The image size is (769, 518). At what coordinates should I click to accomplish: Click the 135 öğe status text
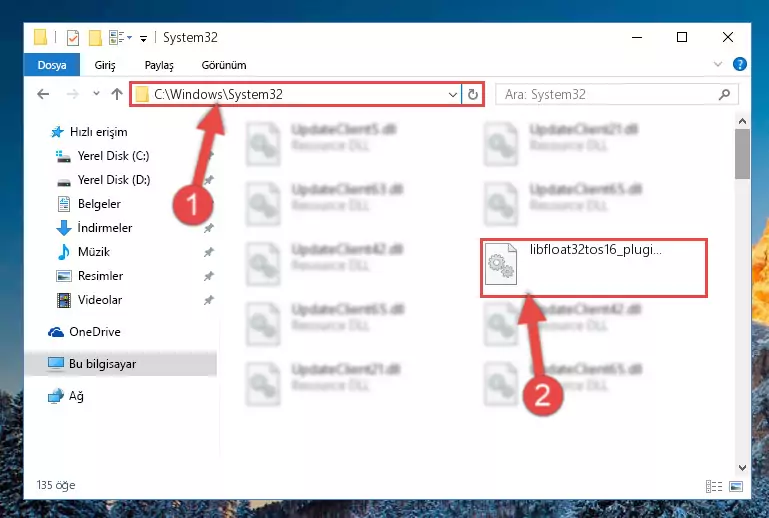coord(56,485)
